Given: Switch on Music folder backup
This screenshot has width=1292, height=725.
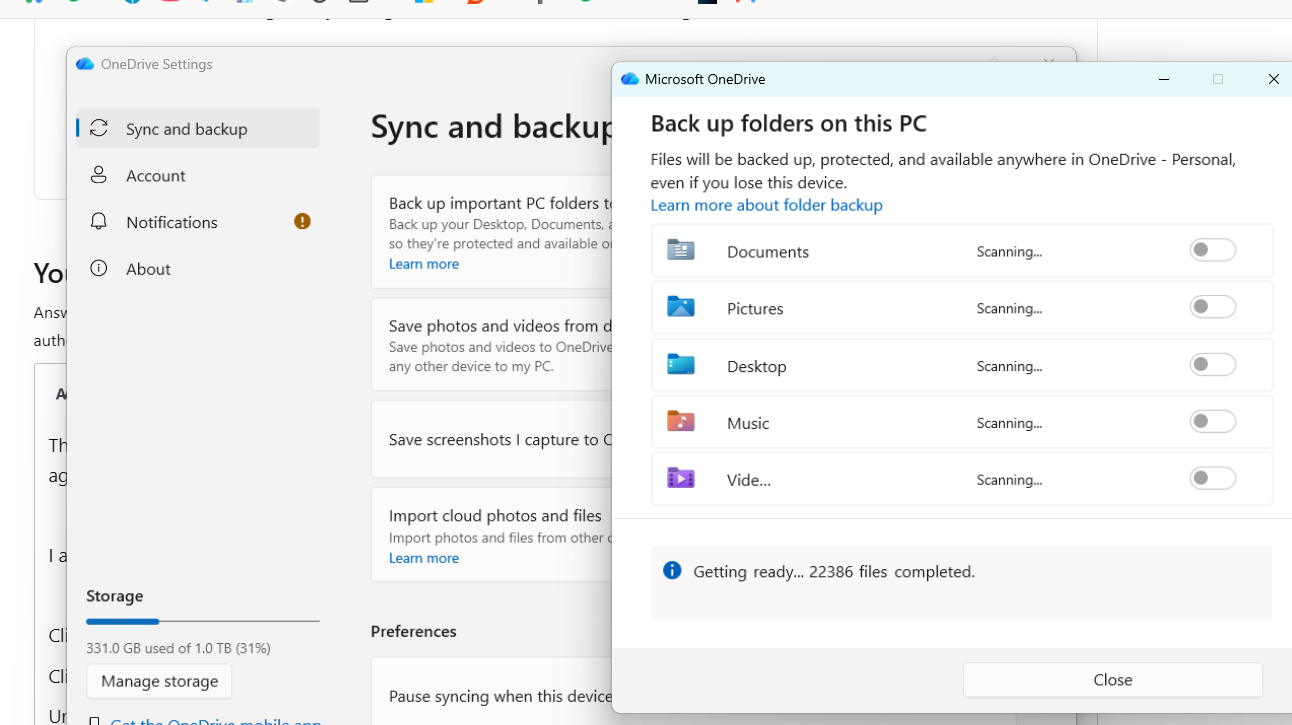Looking at the screenshot, I should (x=1213, y=422).
